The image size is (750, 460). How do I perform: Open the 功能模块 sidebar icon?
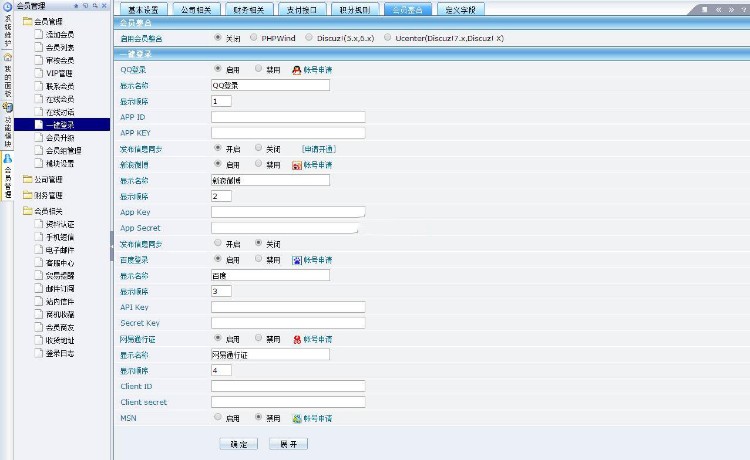tap(7, 107)
